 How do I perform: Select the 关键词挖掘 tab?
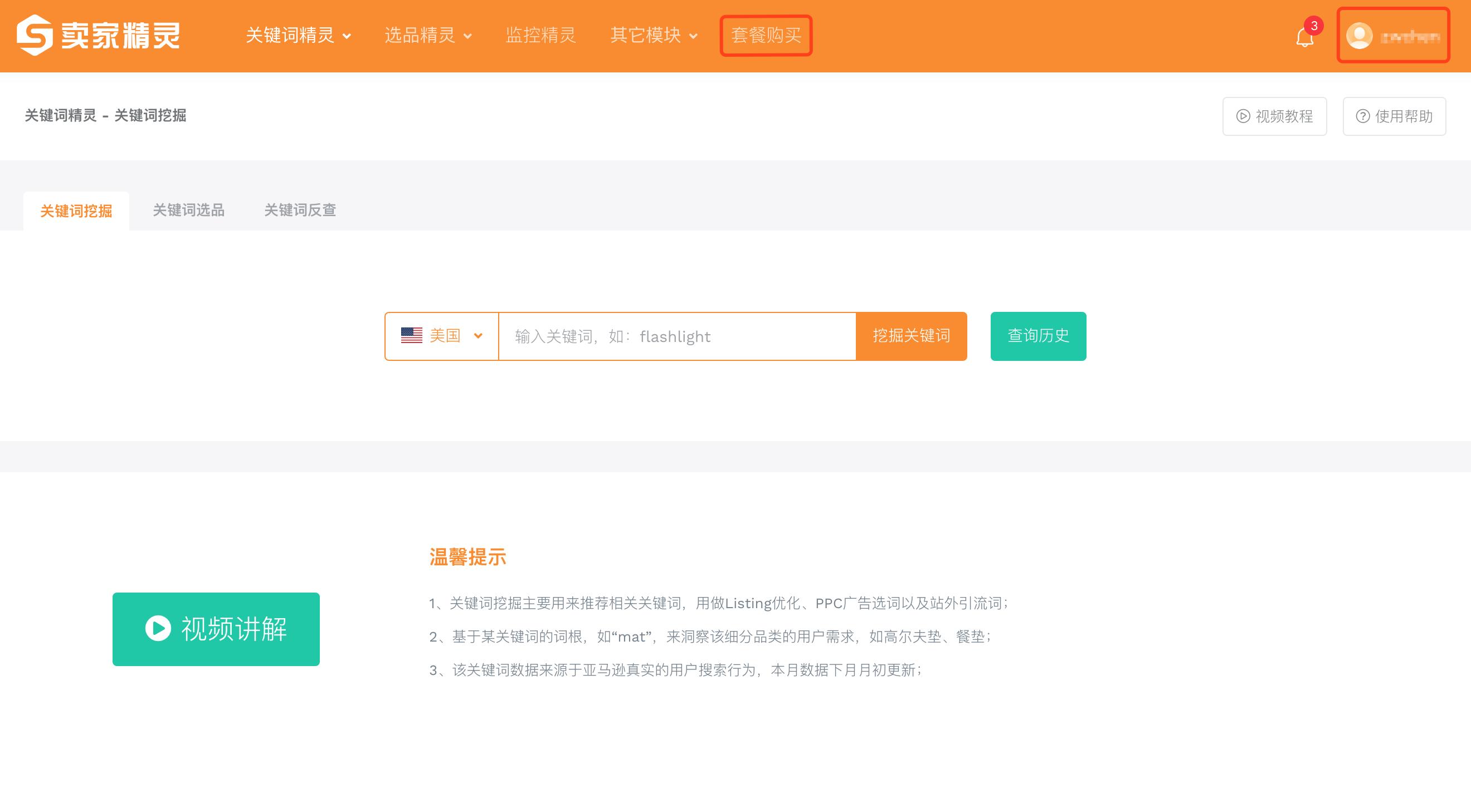(75, 211)
